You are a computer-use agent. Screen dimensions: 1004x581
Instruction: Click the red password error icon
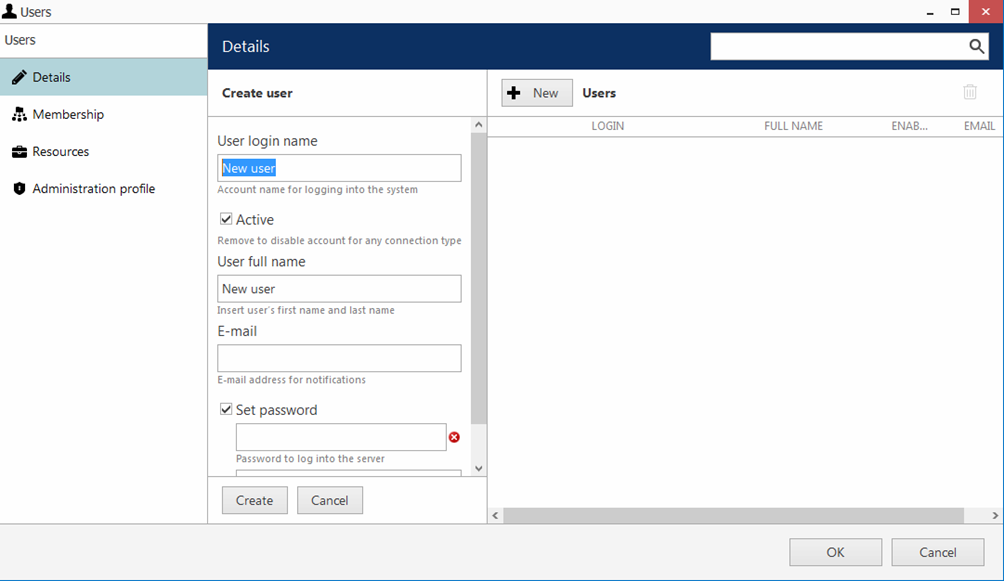coord(454,437)
